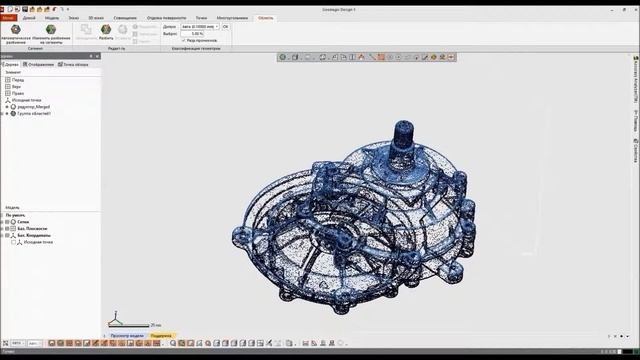Screen dimensions: 640x360
Task: Click the cube viewpoint icon in the viewport toolbar
Action: (295, 57)
